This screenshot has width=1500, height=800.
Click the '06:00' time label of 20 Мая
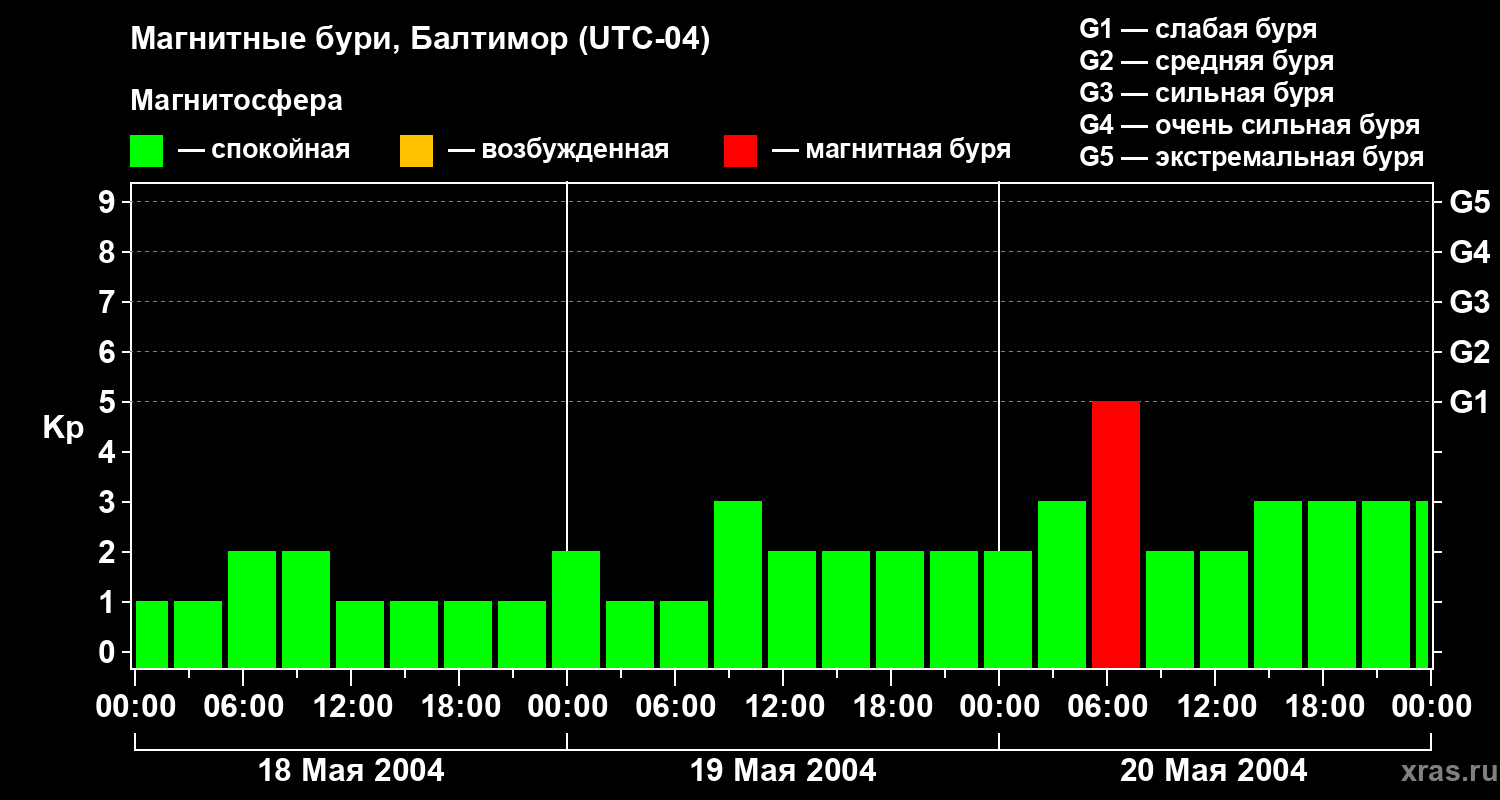1107,707
